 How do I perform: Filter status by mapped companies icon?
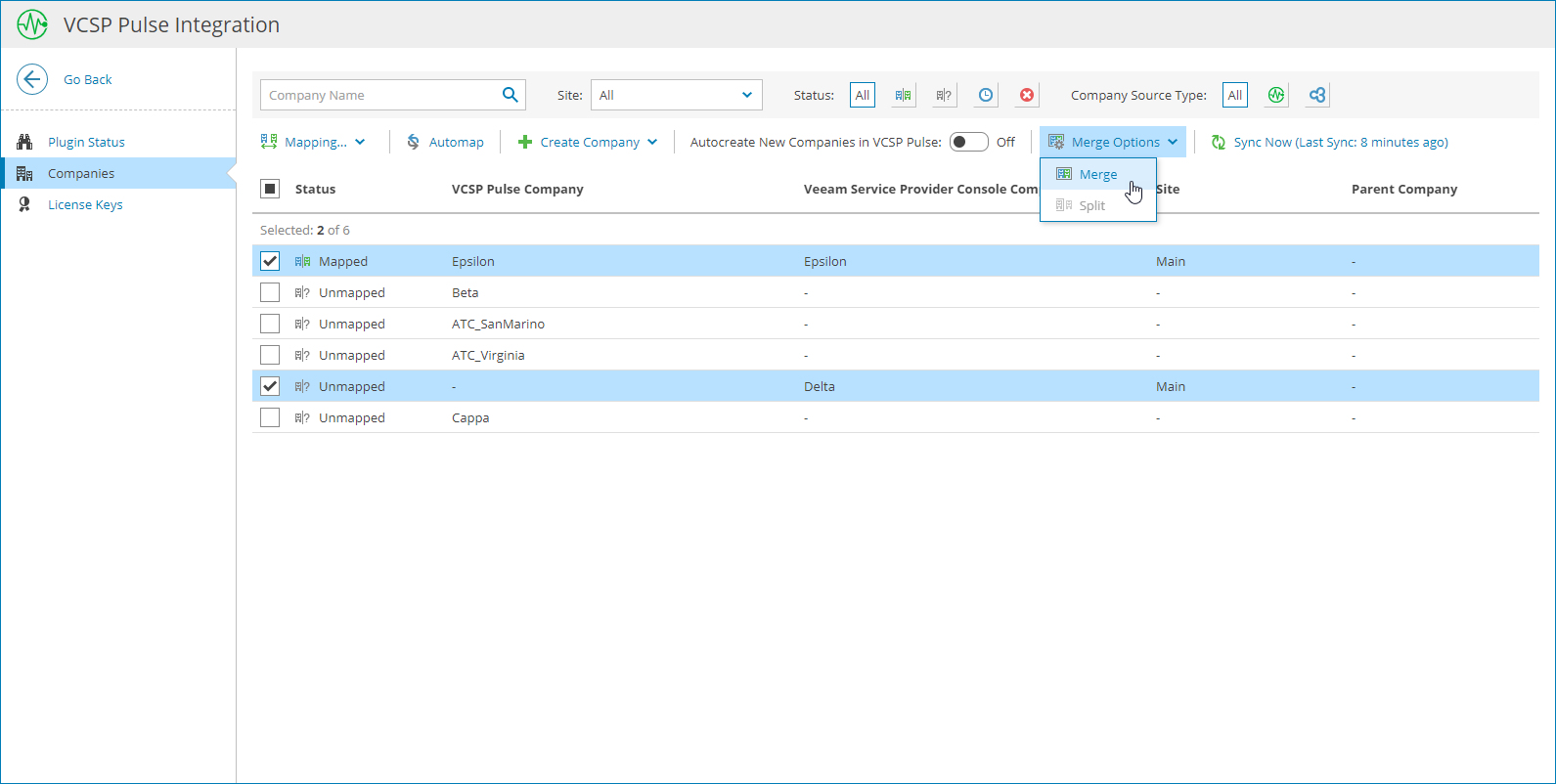(x=903, y=95)
